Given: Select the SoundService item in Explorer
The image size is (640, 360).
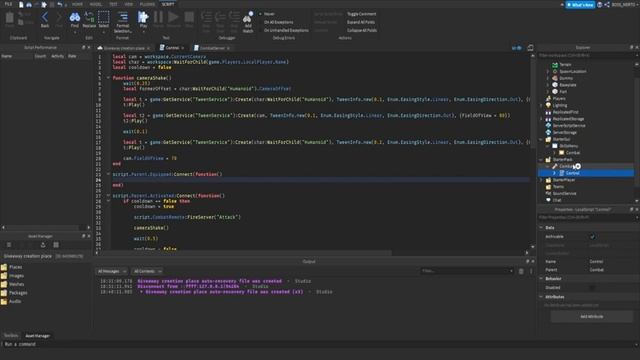Looking at the screenshot, I should [564, 193].
